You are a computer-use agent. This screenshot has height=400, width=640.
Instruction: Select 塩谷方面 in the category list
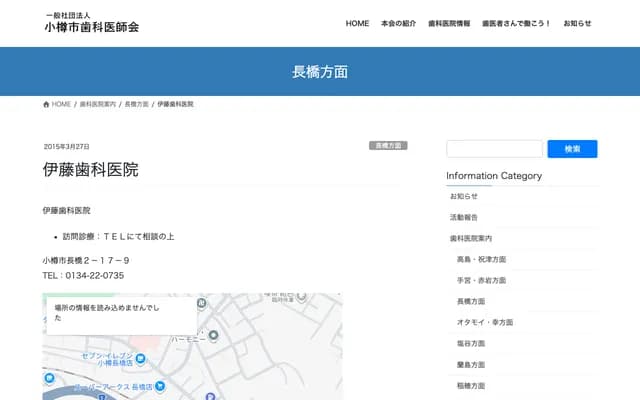click(470, 343)
